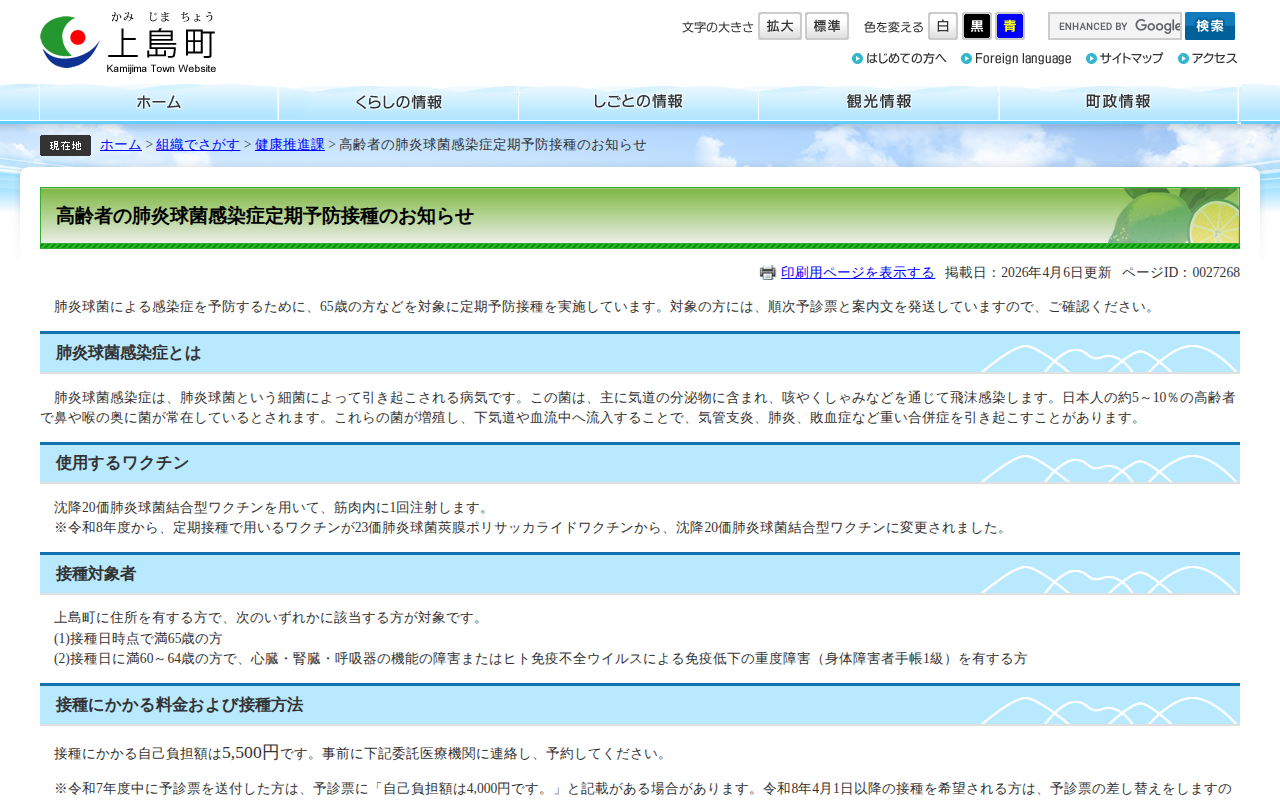Click the 現在地 location badge
The height and width of the screenshot is (800, 1280).
(65, 145)
